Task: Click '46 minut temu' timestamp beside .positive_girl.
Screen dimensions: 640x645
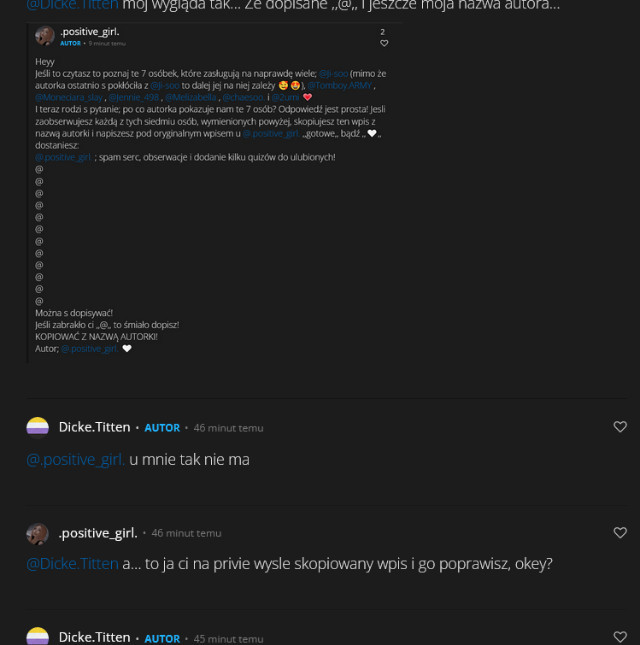Action: (186, 533)
